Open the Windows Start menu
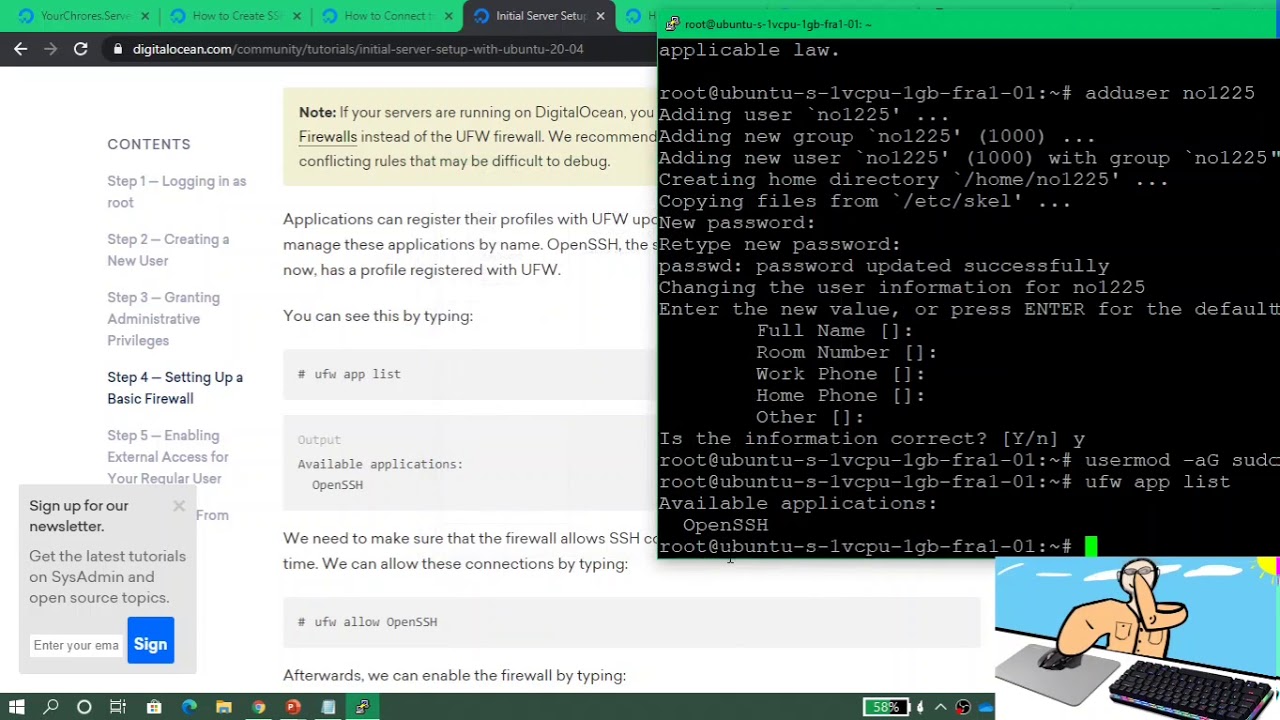 click(x=17, y=707)
